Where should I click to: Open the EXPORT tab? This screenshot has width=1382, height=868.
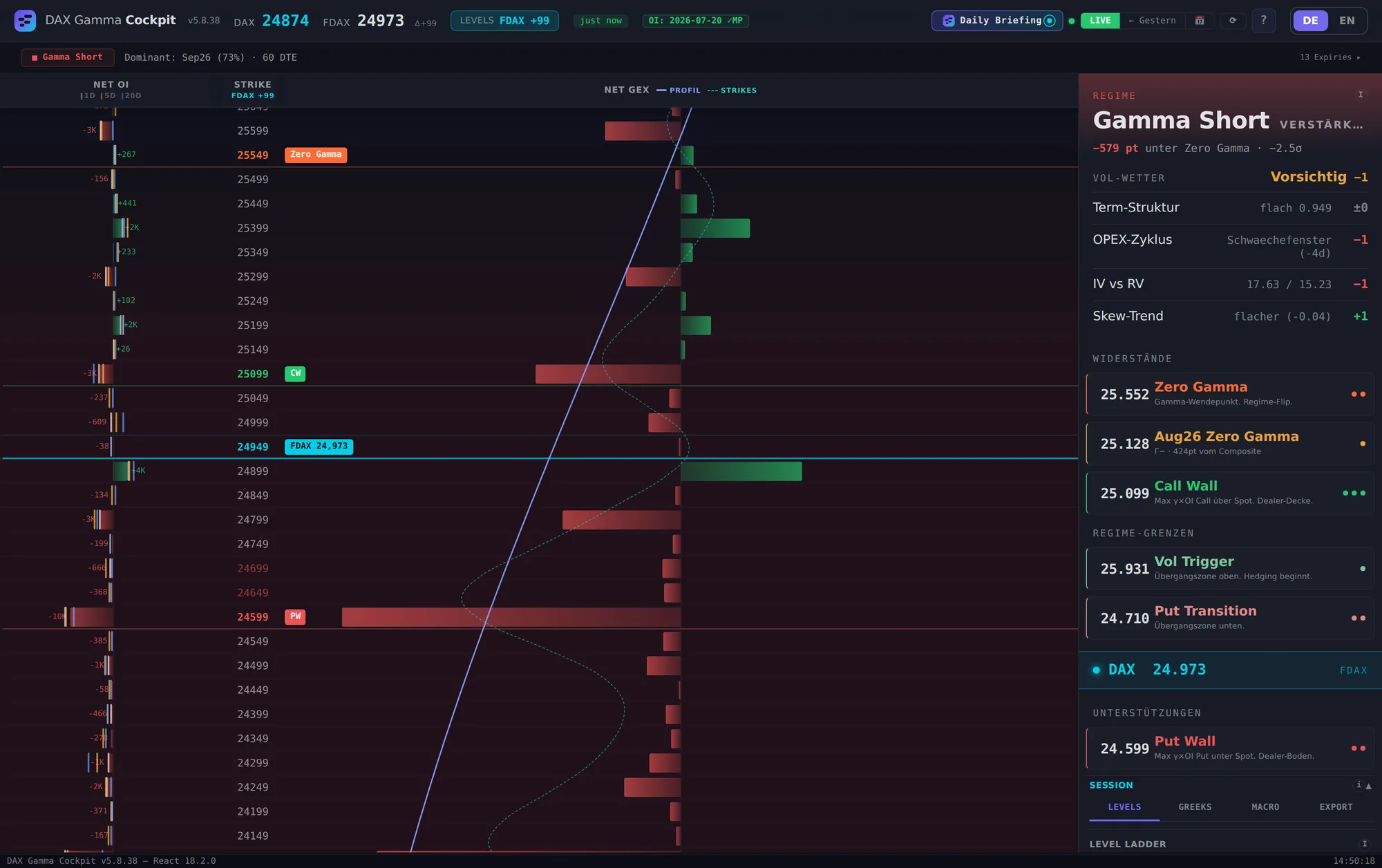point(1336,807)
